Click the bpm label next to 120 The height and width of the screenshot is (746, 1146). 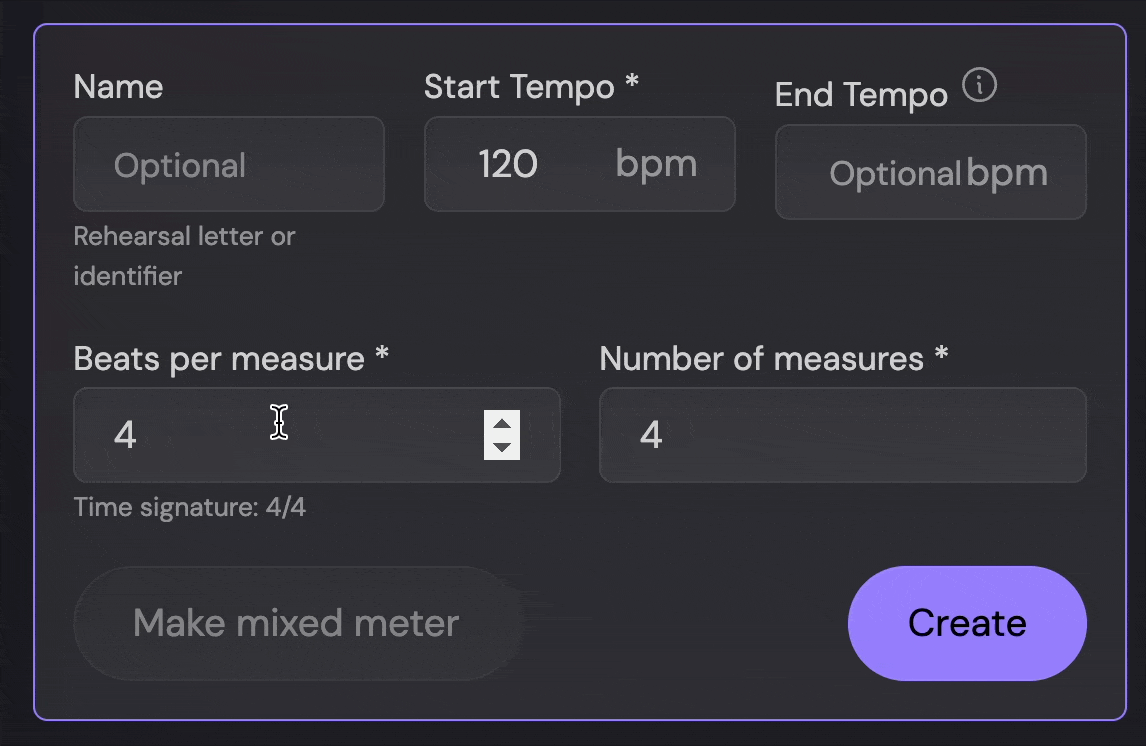pyautogui.click(x=656, y=164)
